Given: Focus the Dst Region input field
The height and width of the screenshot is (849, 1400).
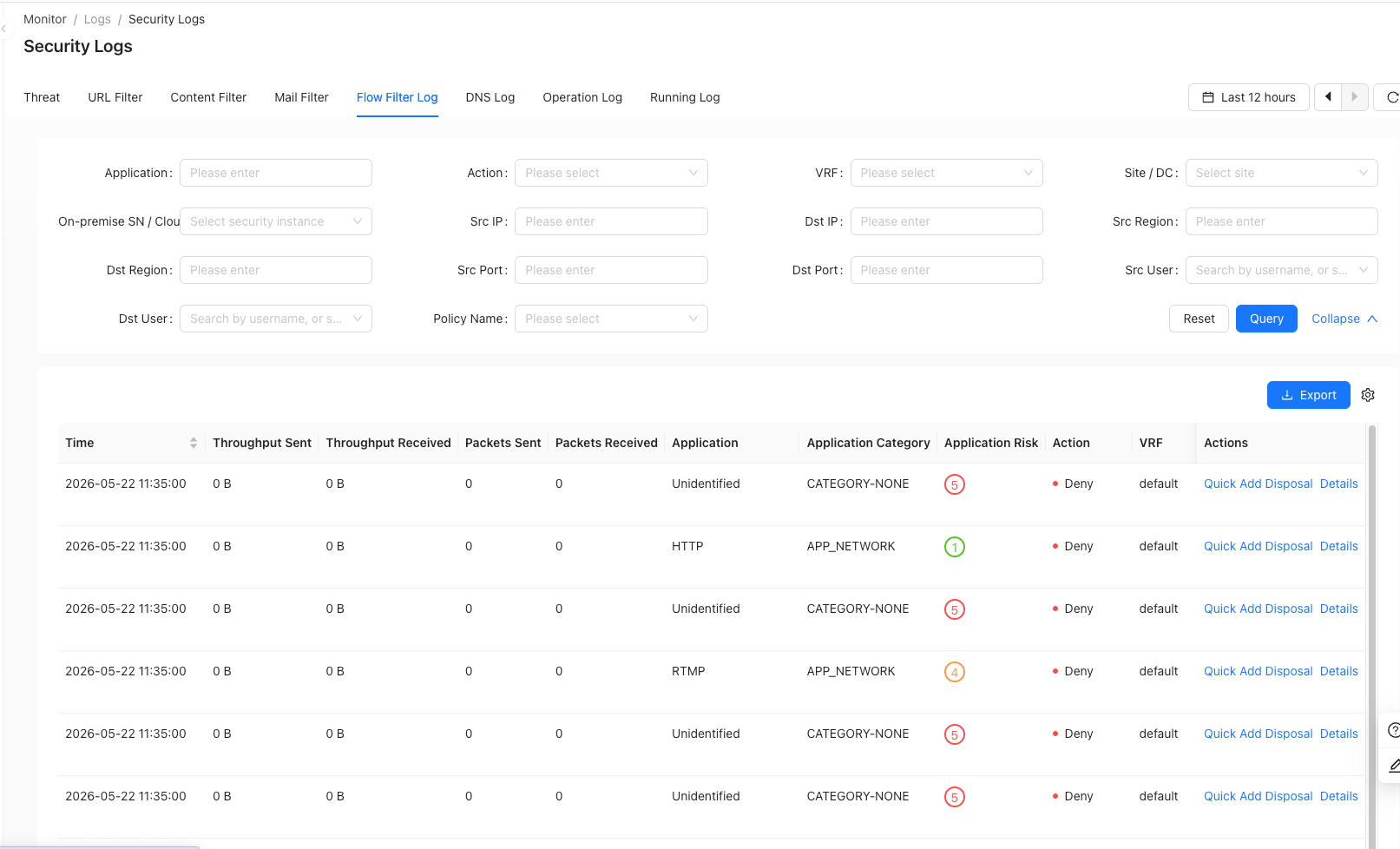Looking at the screenshot, I should (276, 270).
